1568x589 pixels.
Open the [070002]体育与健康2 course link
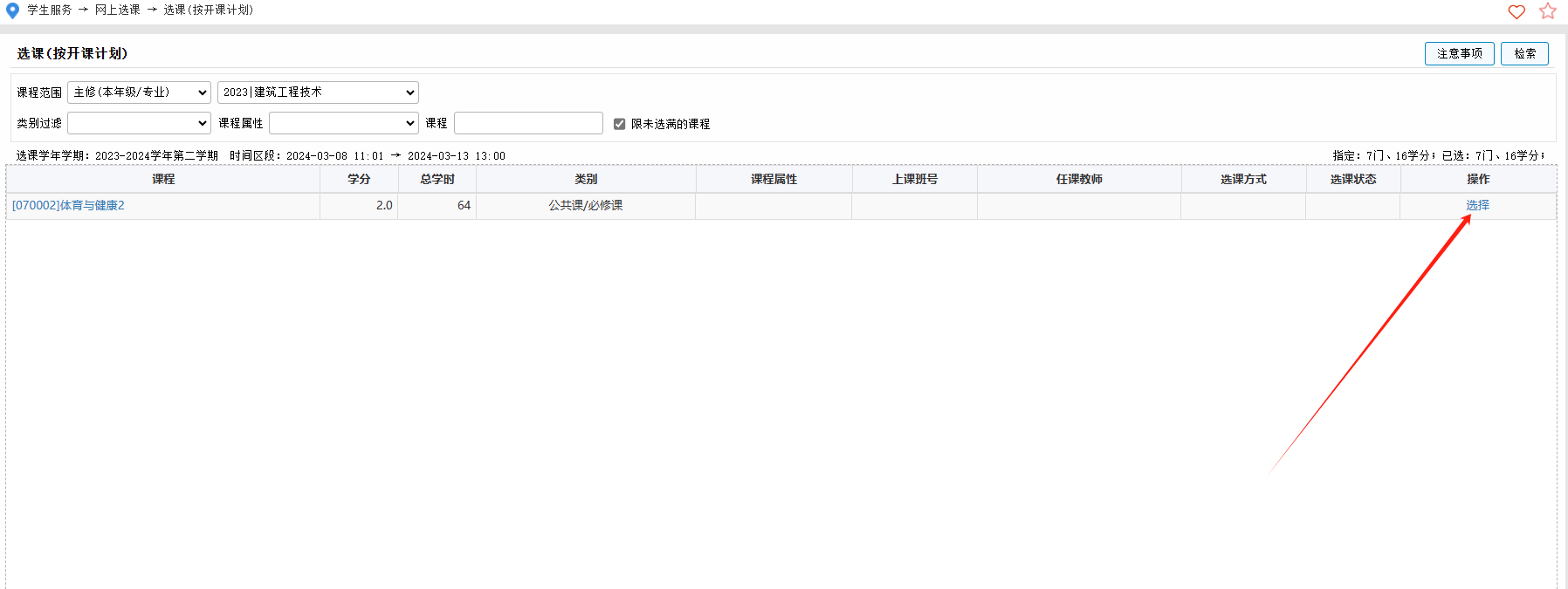pyautogui.click(x=68, y=206)
